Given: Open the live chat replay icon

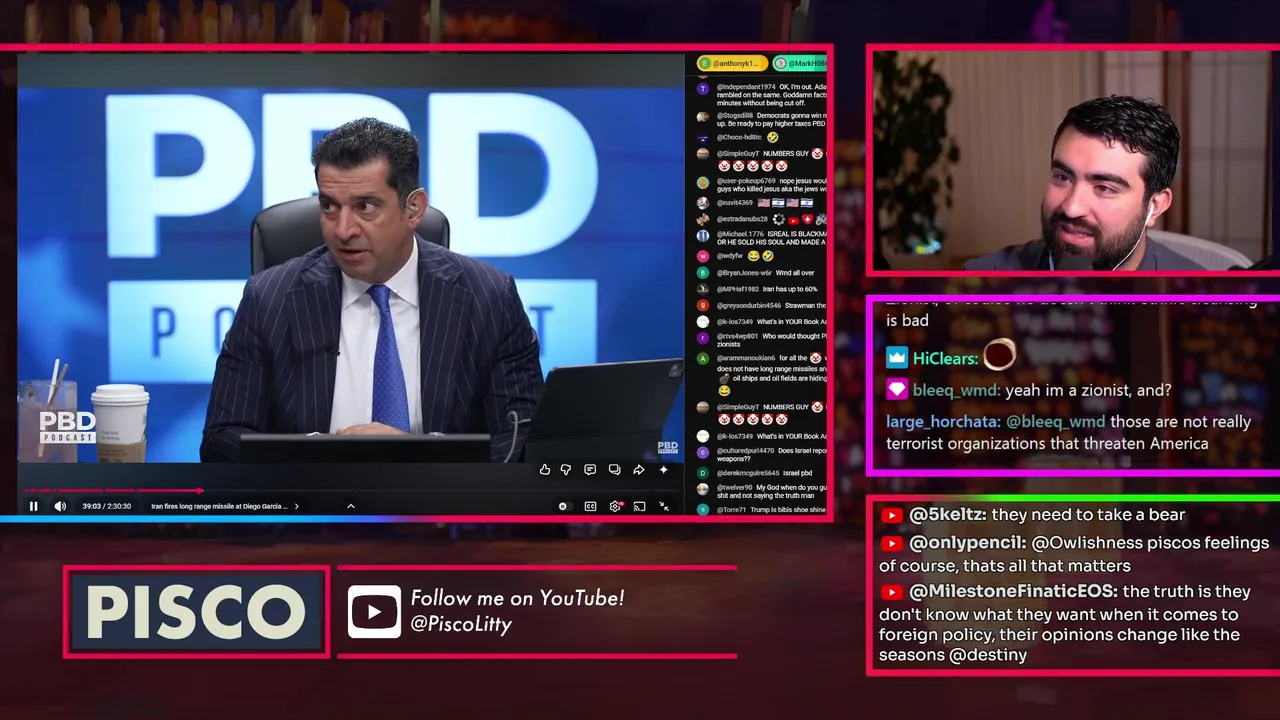Looking at the screenshot, I should pos(614,469).
